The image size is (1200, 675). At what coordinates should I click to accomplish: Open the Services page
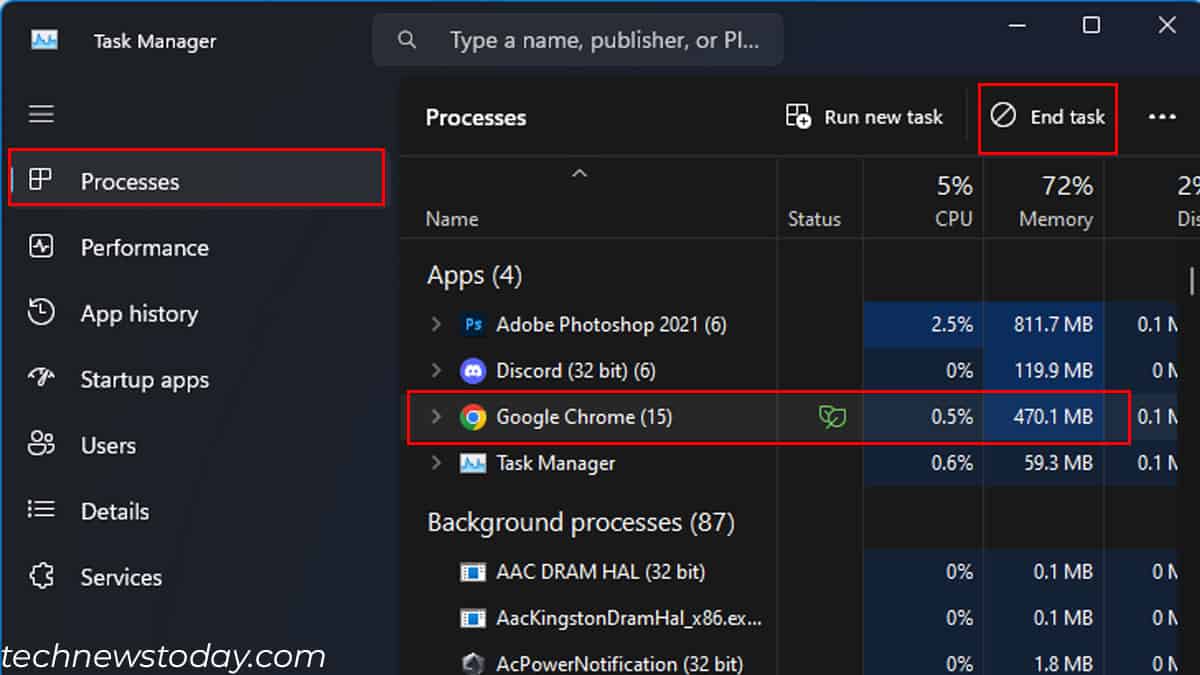pyautogui.click(x=120, y=577)
